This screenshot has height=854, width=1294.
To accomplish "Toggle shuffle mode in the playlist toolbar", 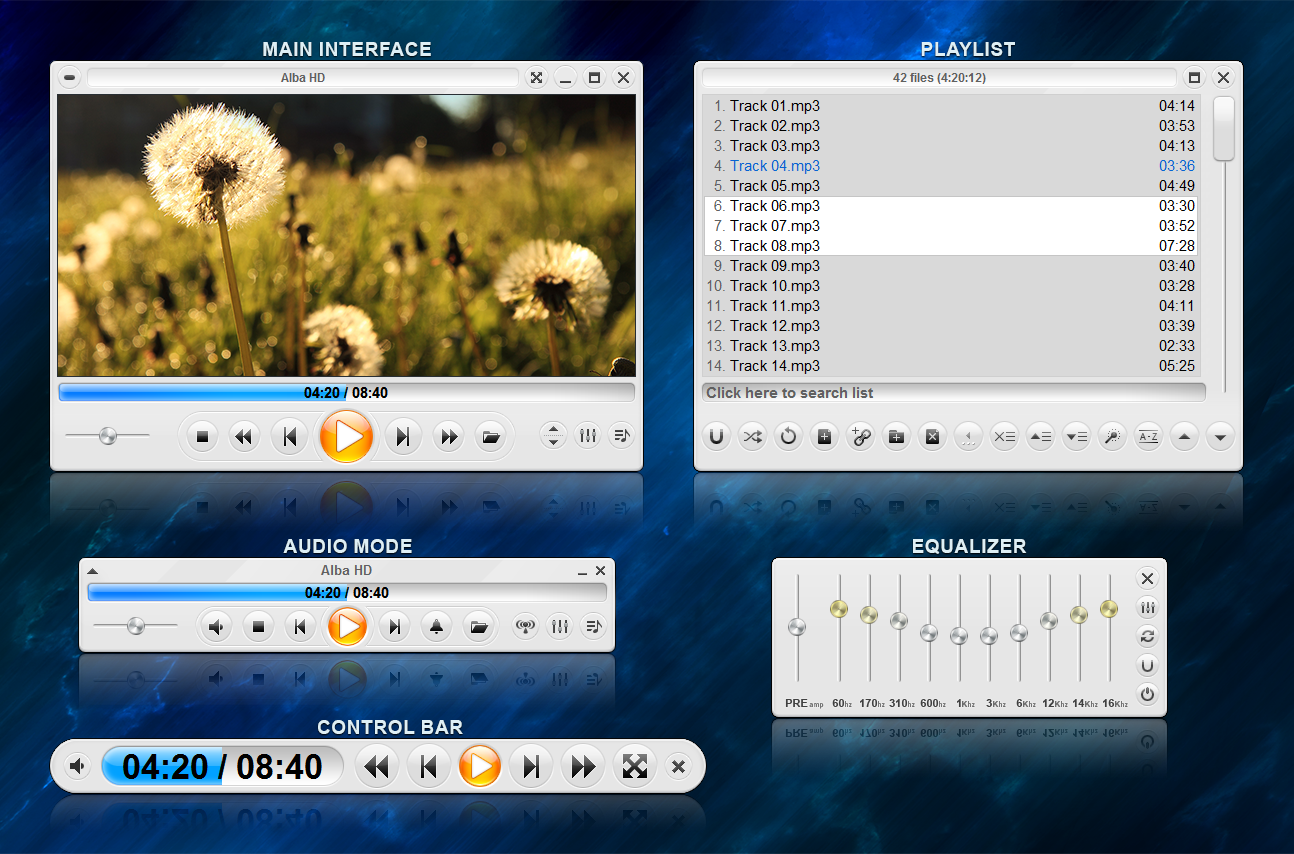I will coord(752,437).
